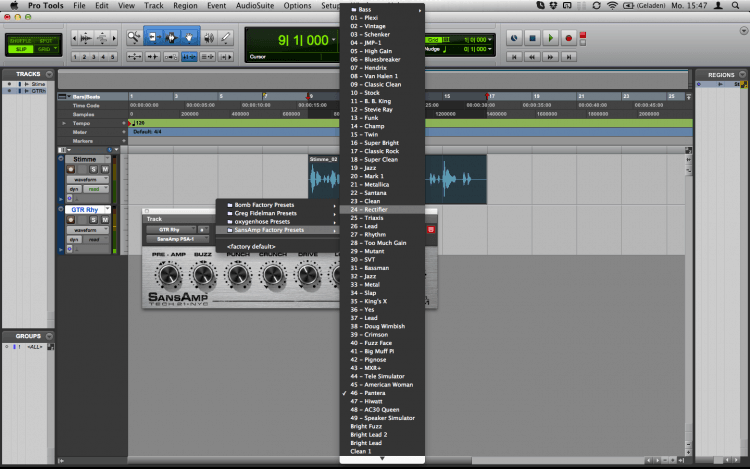Open the GTR Rhy track name dropdown arrow
Viewport: 750px width, 469px height.
(x=108, y=209)
